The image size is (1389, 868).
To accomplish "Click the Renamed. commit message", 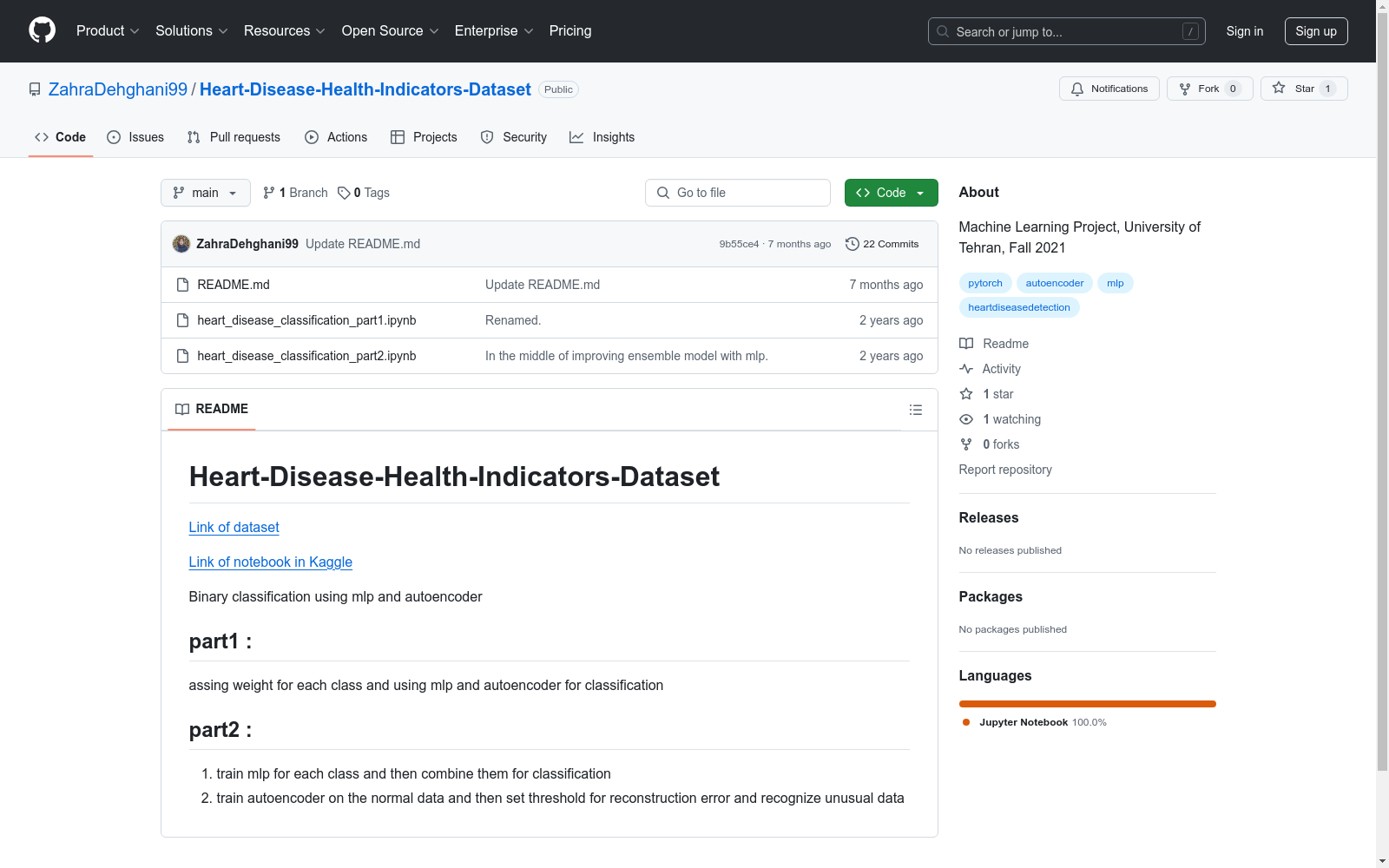I will click(513, 320).
